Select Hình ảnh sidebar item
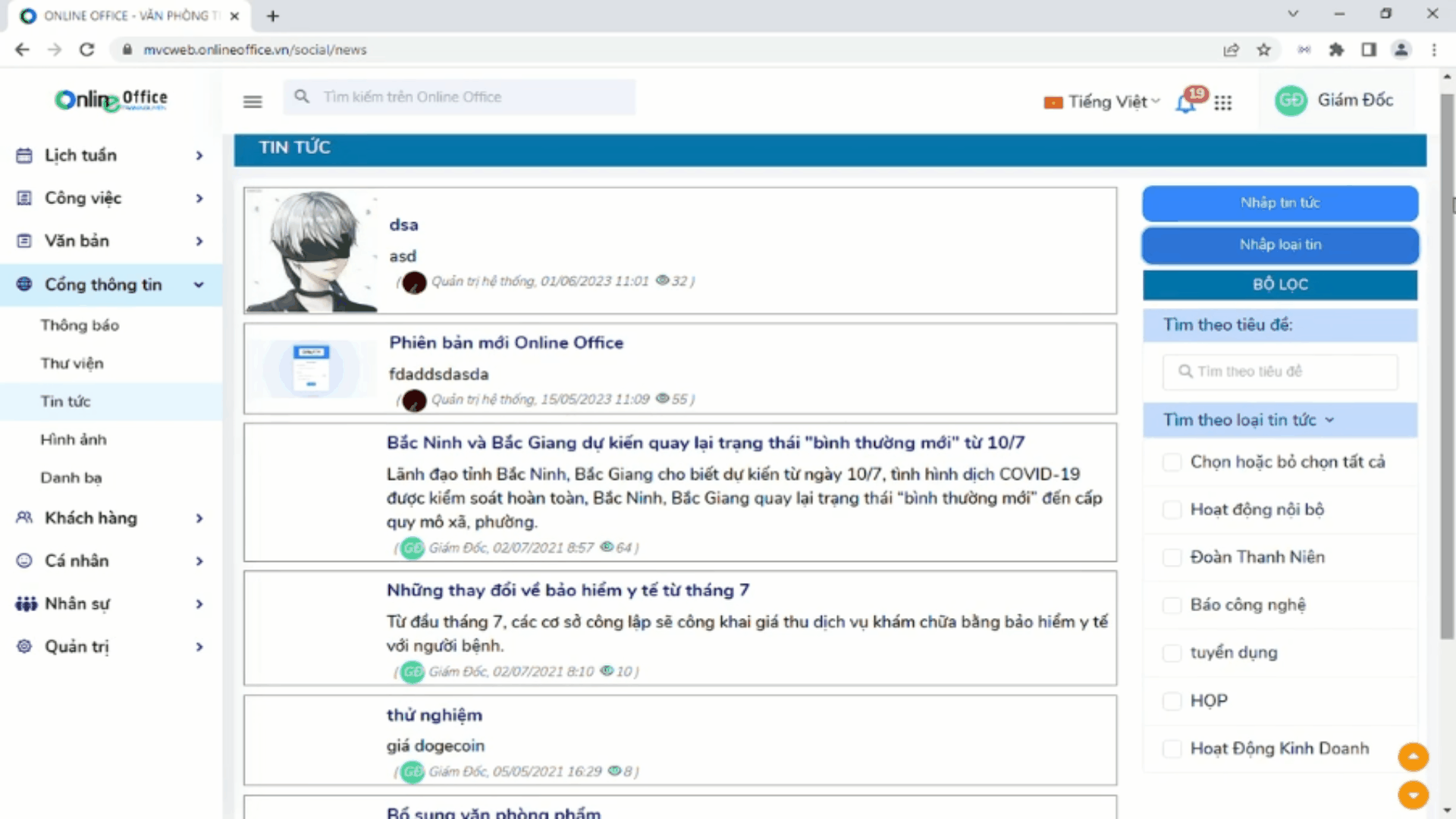Image resolution: width=1456 pixels, height=819 pixels. [74, 440]
